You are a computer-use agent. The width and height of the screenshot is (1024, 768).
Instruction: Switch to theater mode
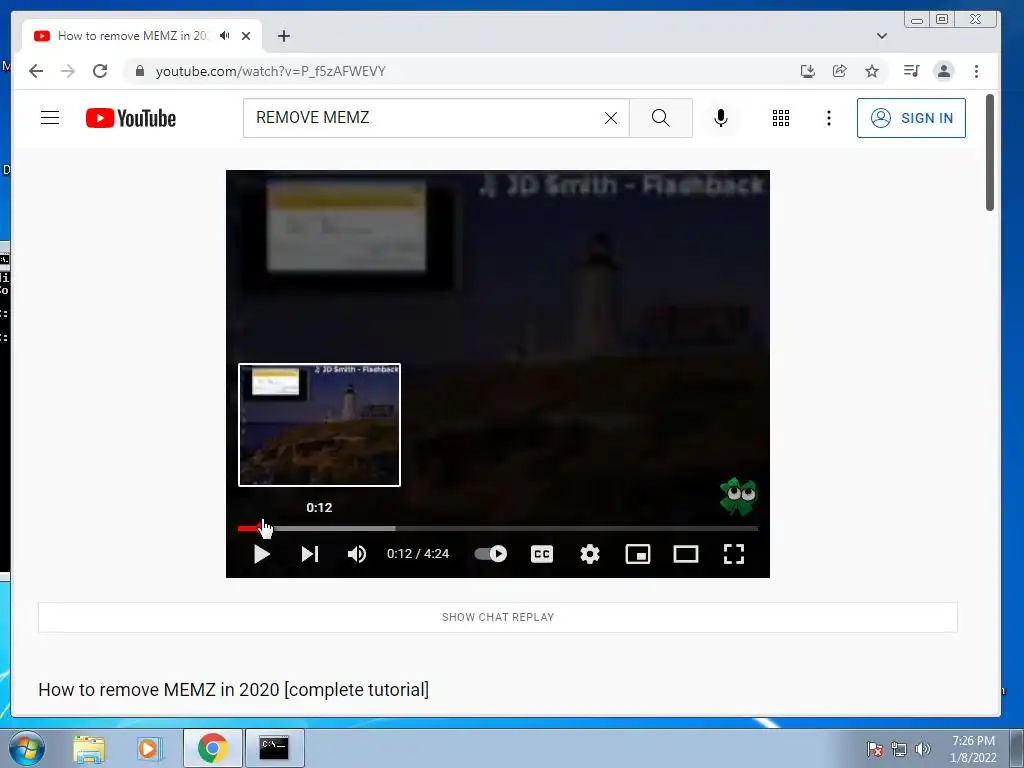(686, 554)
